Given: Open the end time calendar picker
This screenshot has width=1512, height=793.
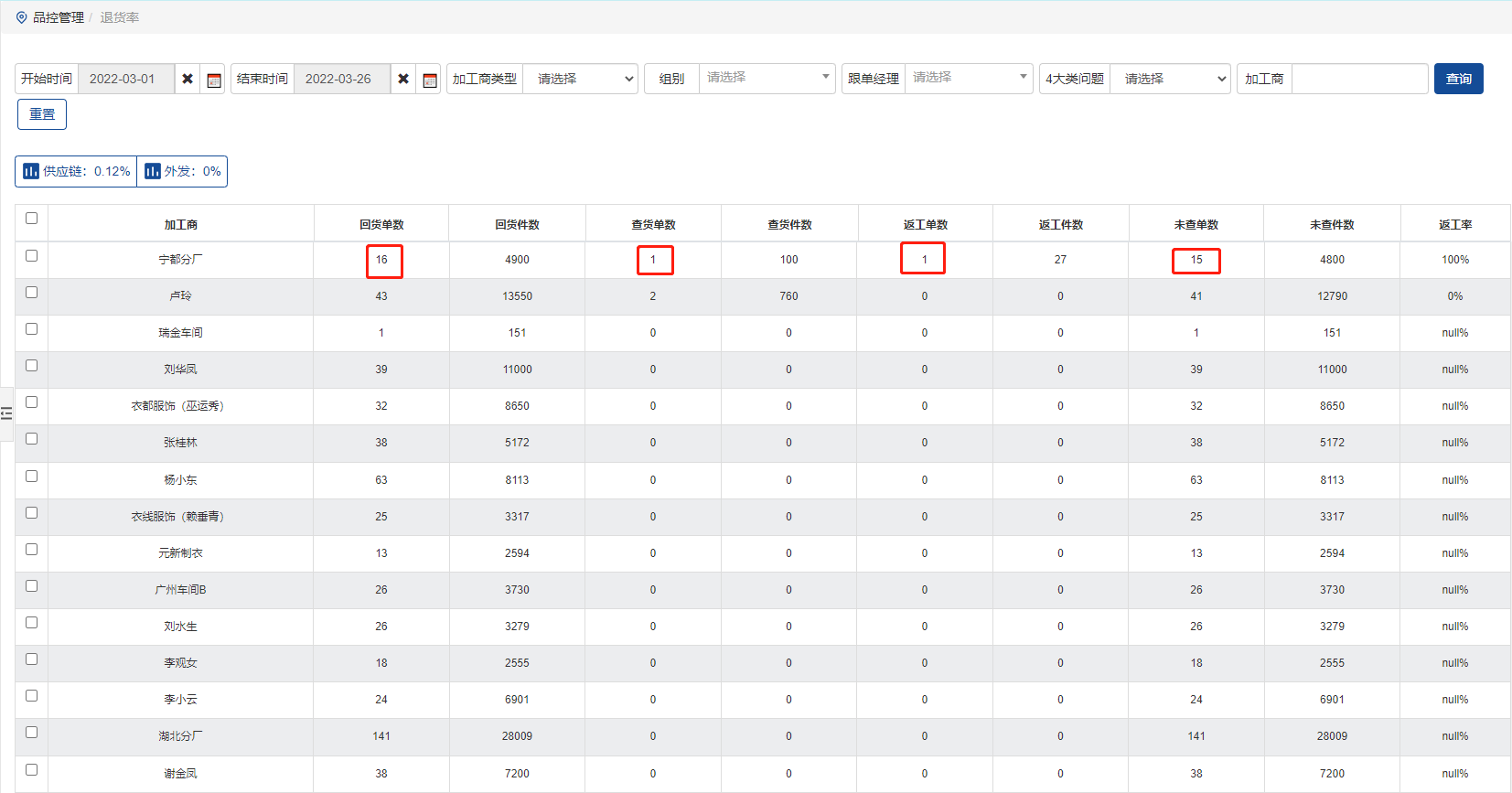Looking at the screenshot, I should [430, 80].
